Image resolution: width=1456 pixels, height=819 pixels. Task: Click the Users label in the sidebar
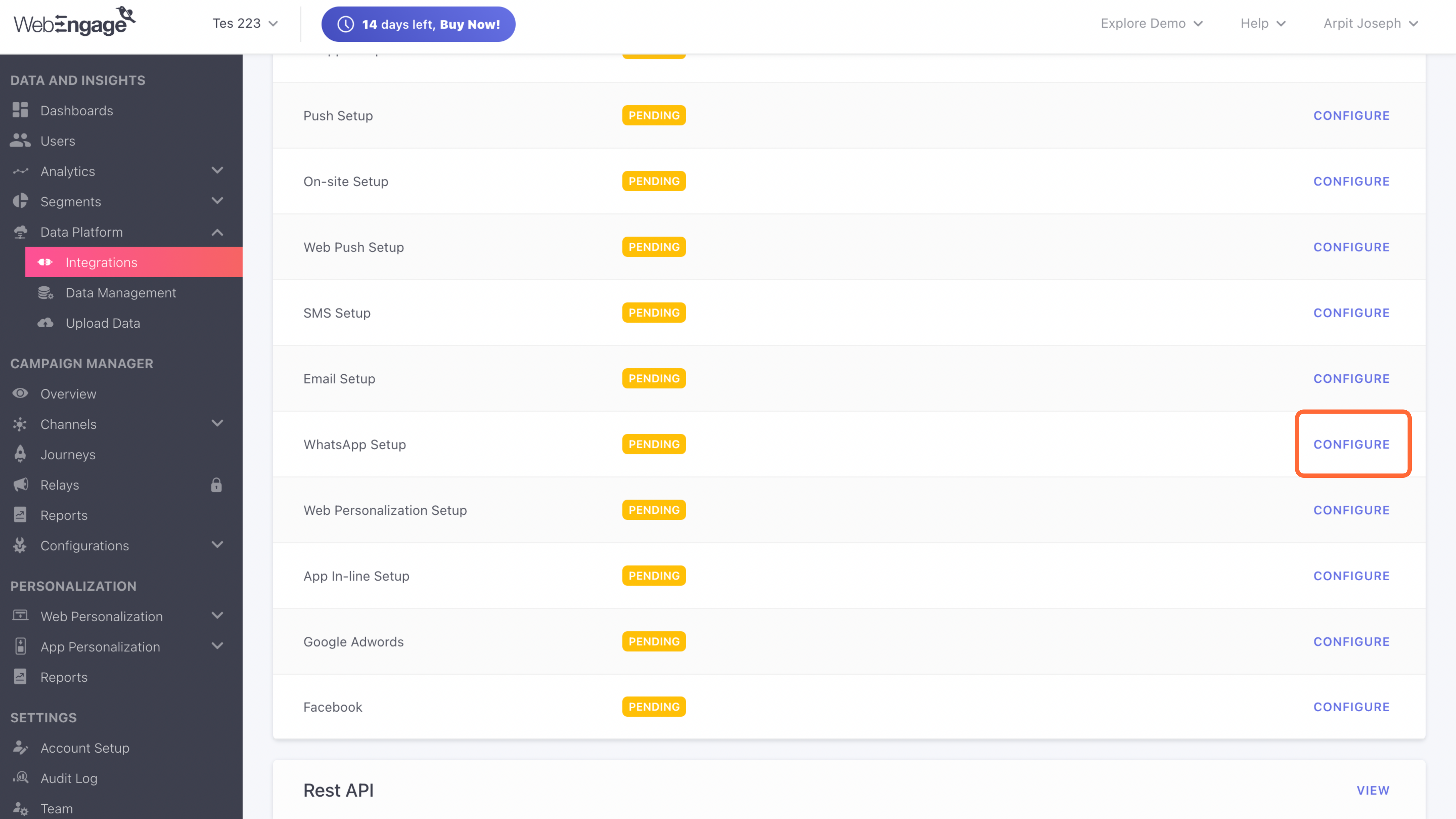[x=58, y=141]
